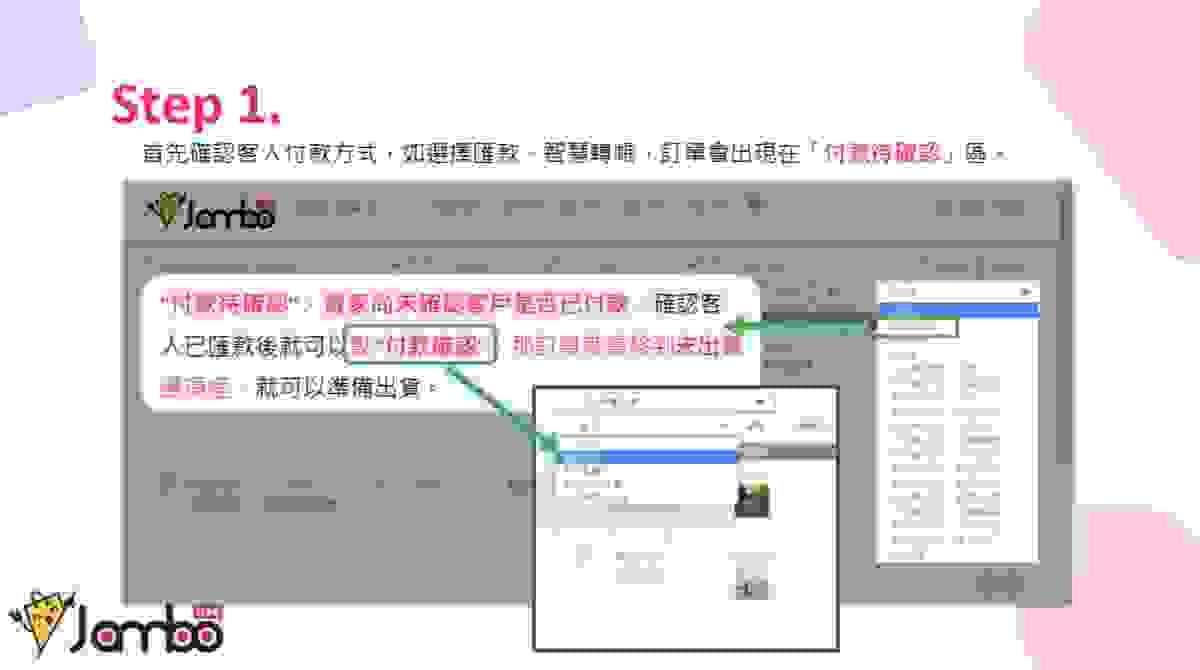Image resolution: width=1200 pixels, height=670 pixels.
Task: Click the Jambo logo in the dimmed site header
Action: coord(211,211)
